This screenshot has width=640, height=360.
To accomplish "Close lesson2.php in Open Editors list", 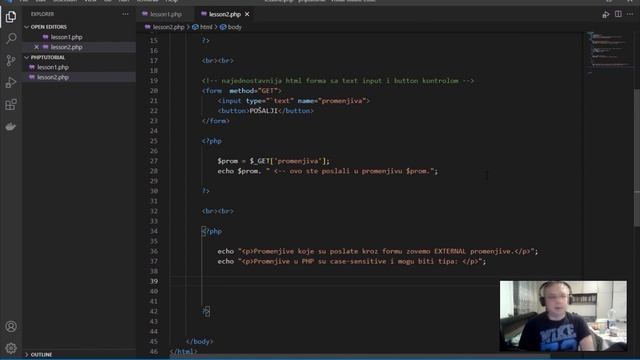I will (x=37, y=47).
